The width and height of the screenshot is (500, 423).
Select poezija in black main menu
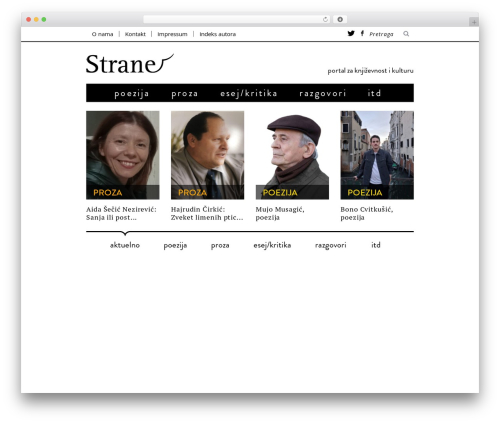pyautogui.click(x=132, y=93)
